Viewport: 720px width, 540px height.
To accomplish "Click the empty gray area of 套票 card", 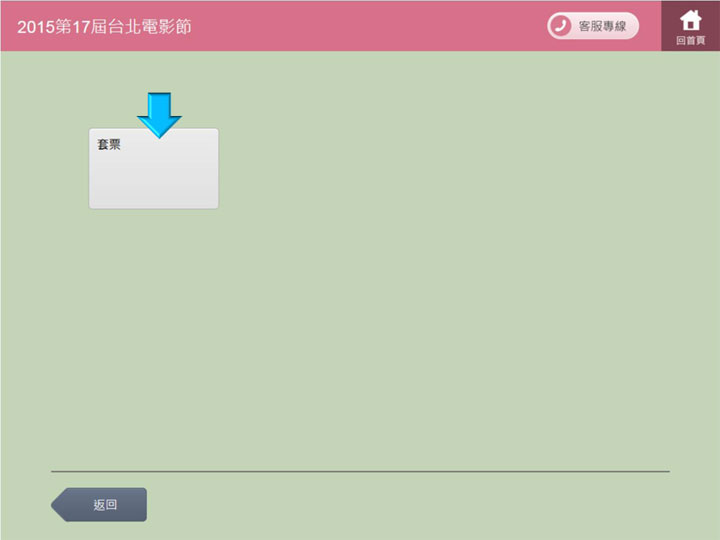I will click(x=160, y=180).
